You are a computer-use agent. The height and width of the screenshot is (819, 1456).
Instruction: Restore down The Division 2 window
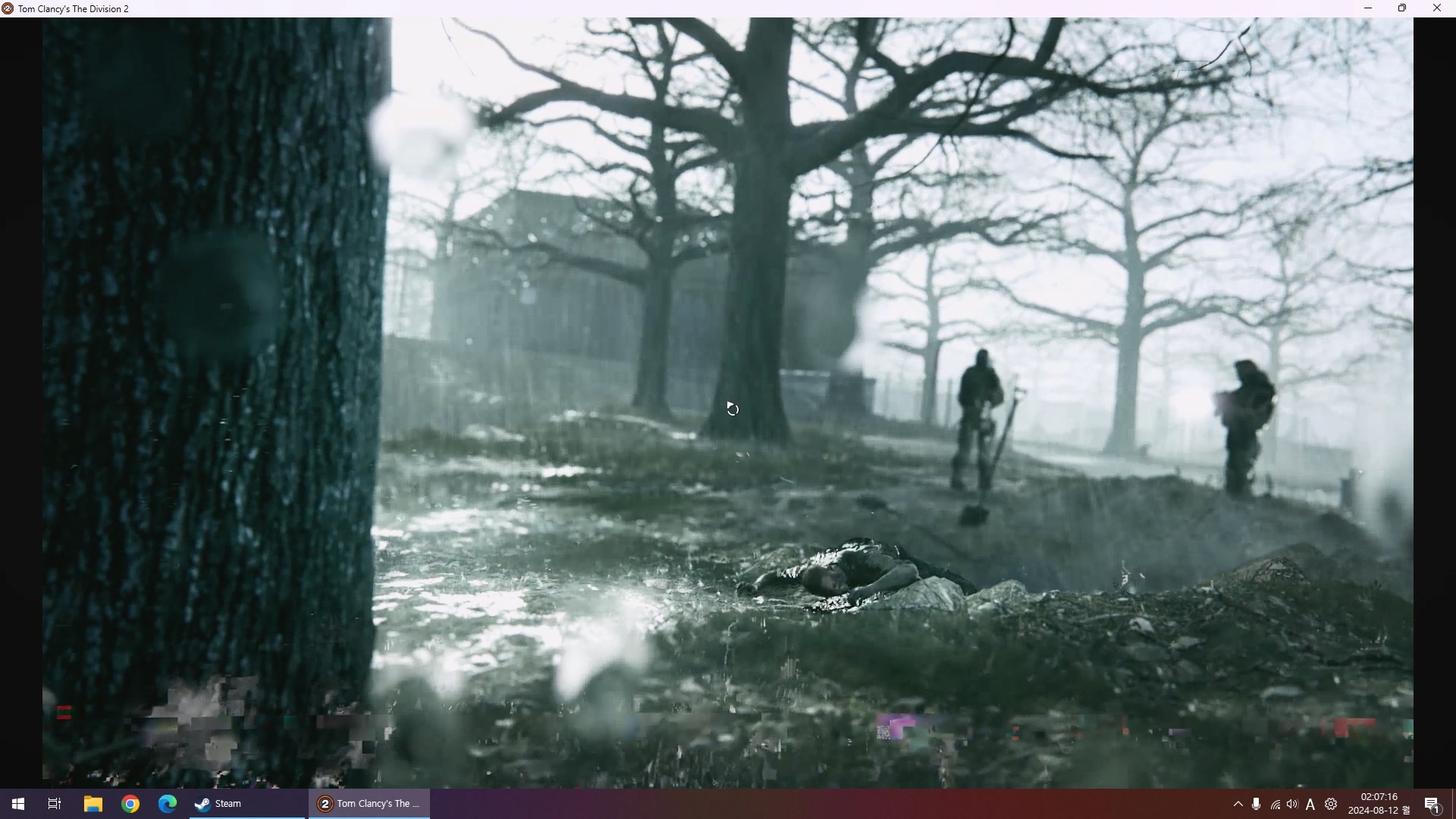[x=1402, y=8]
